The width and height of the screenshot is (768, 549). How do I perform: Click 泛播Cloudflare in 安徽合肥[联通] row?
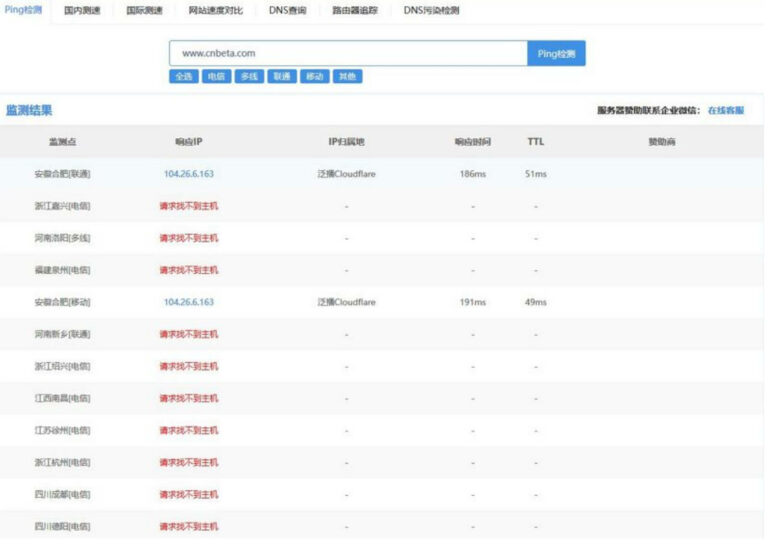click(346, 174)
